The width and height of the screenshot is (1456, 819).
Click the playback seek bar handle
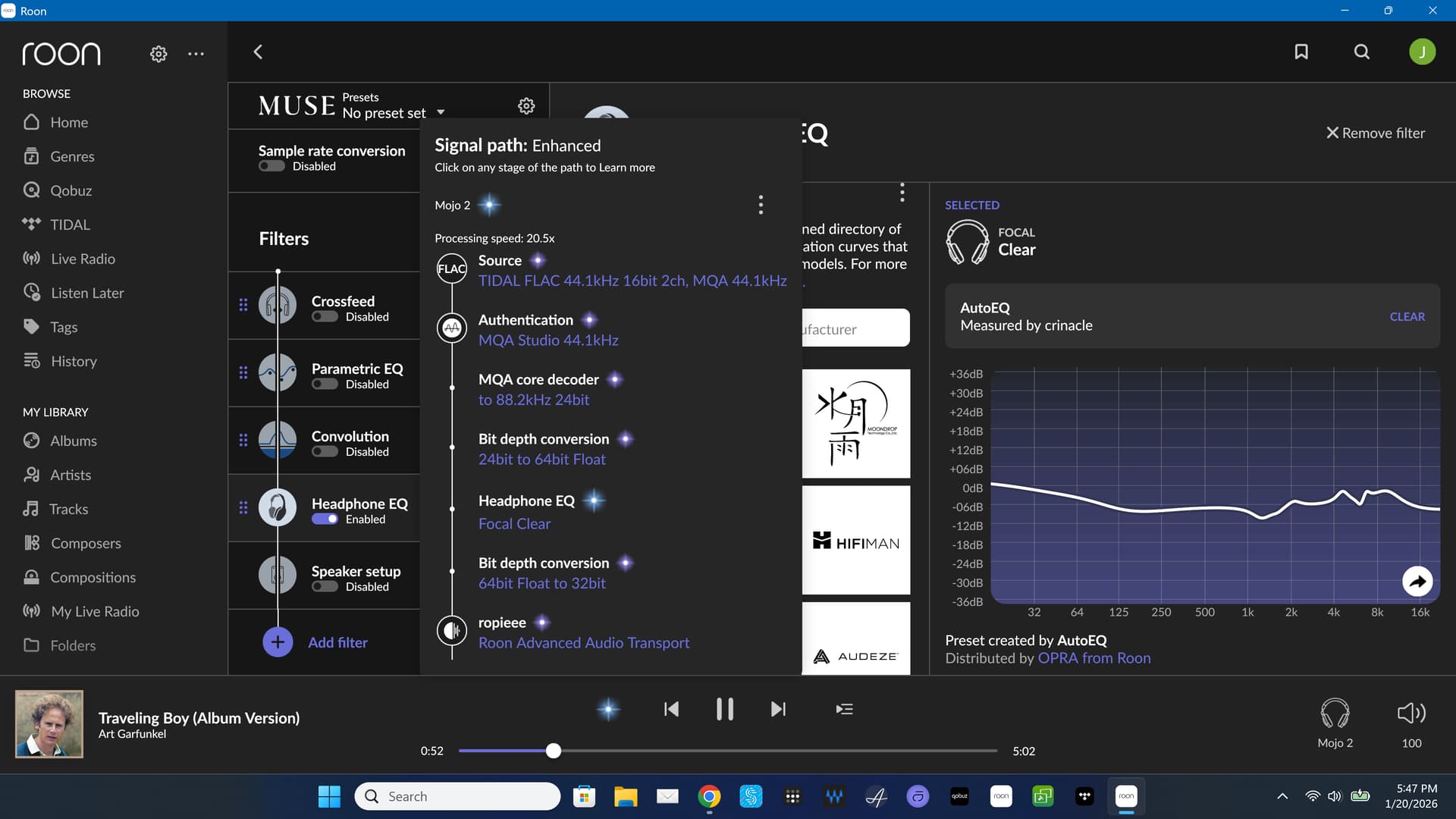pyautogui.click(x=554, y=751)
